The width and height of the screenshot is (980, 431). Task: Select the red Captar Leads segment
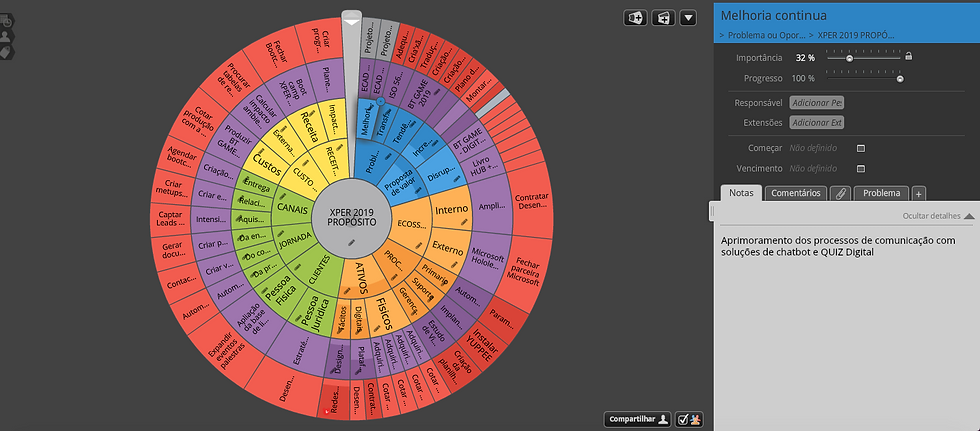[170, 219]
